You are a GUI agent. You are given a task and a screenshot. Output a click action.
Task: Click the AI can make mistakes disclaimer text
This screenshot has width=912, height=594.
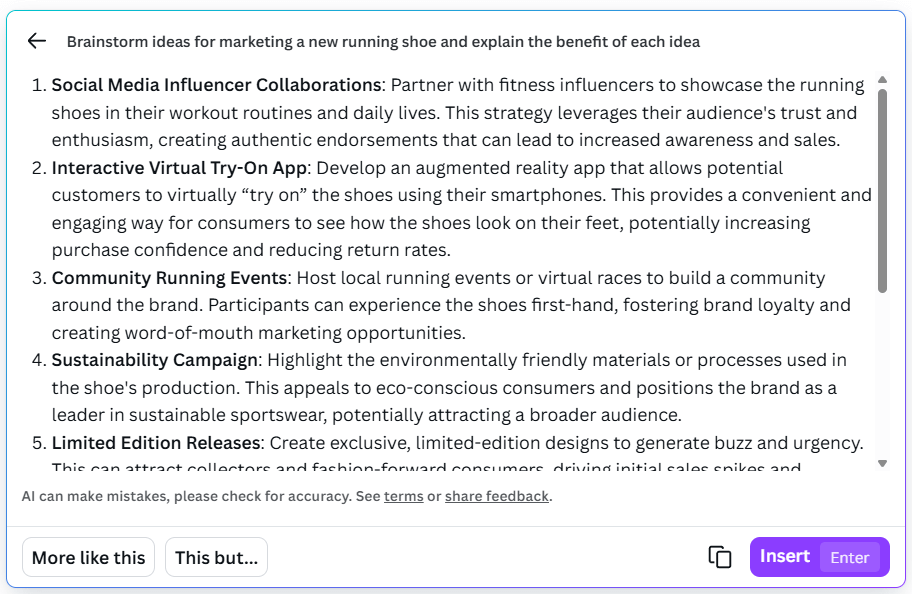[287, 496]
